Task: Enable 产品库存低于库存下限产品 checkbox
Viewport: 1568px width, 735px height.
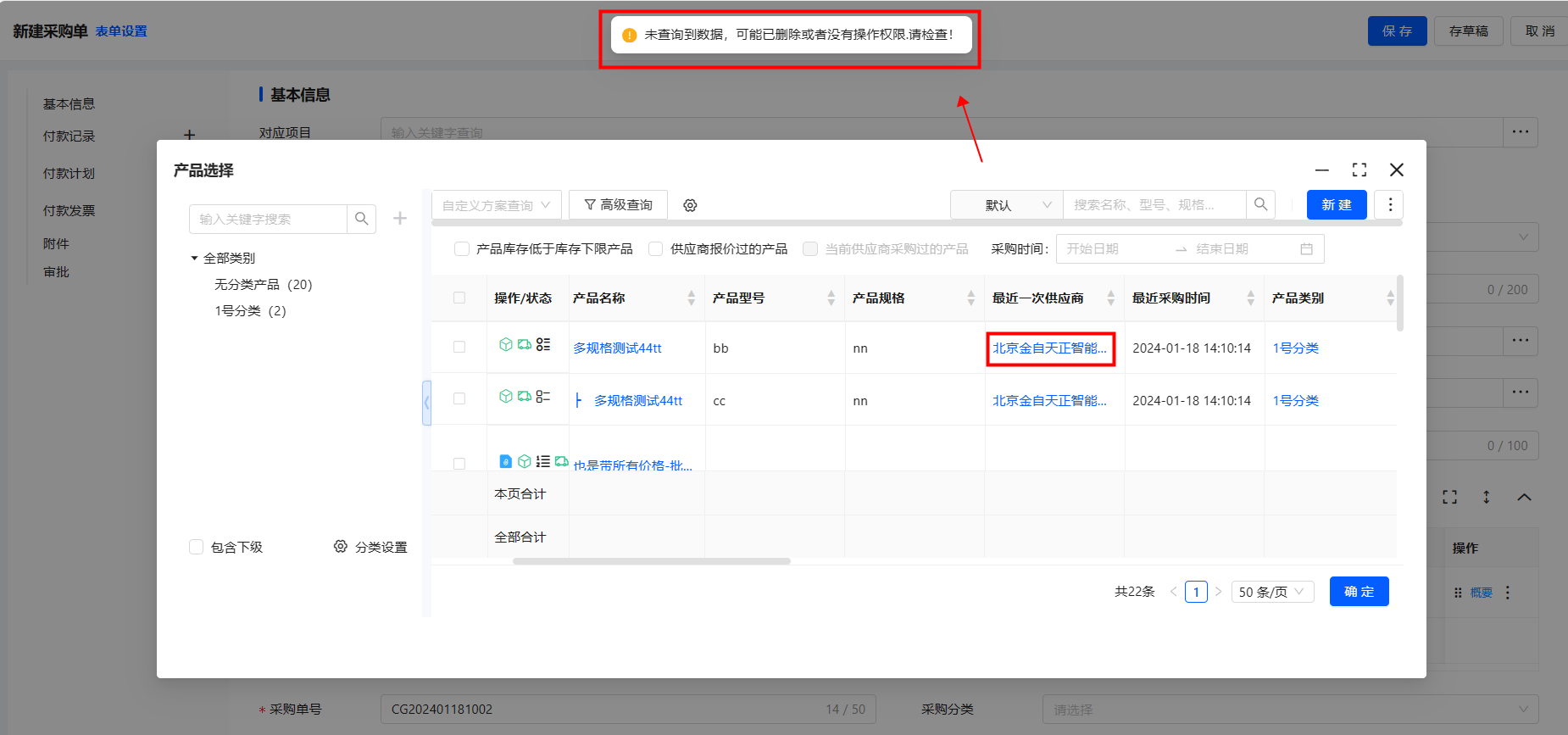Action: coord(462,248)
